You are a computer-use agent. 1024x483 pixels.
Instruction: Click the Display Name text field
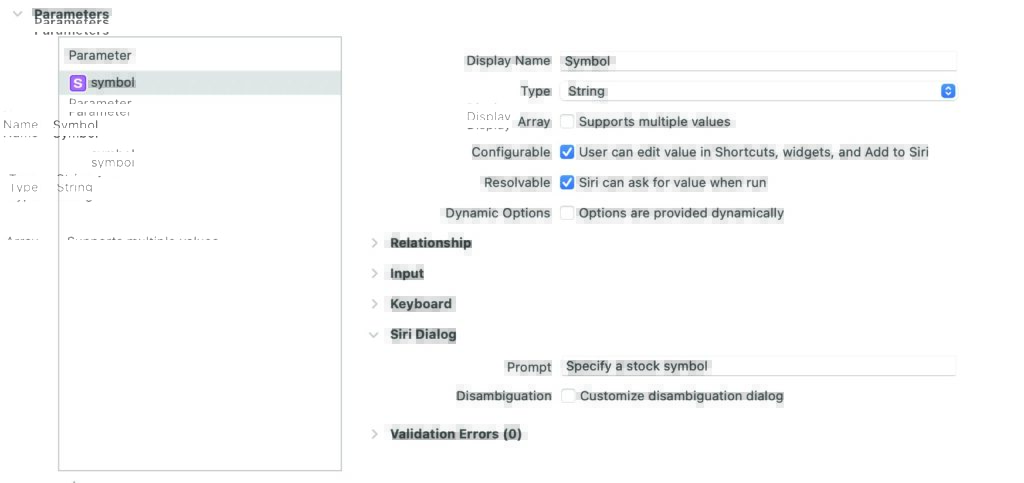pos(757,61)
